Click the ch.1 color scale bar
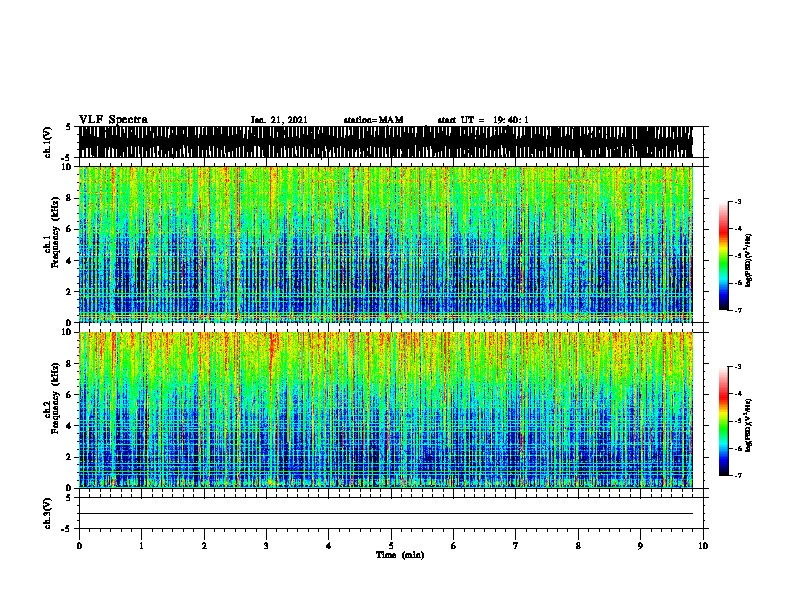Screen dimensions: 792x612 (x=724, y=256)
